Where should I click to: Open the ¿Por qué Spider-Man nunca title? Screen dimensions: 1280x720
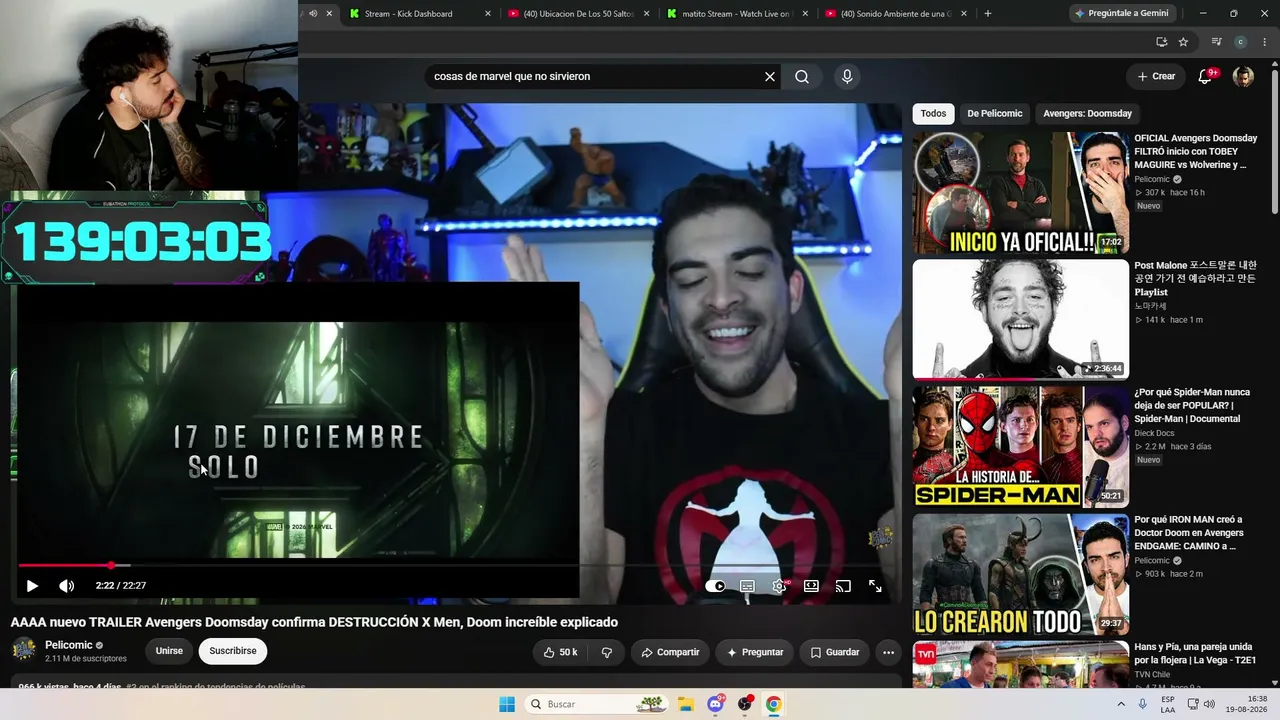tap(1192, 405)
